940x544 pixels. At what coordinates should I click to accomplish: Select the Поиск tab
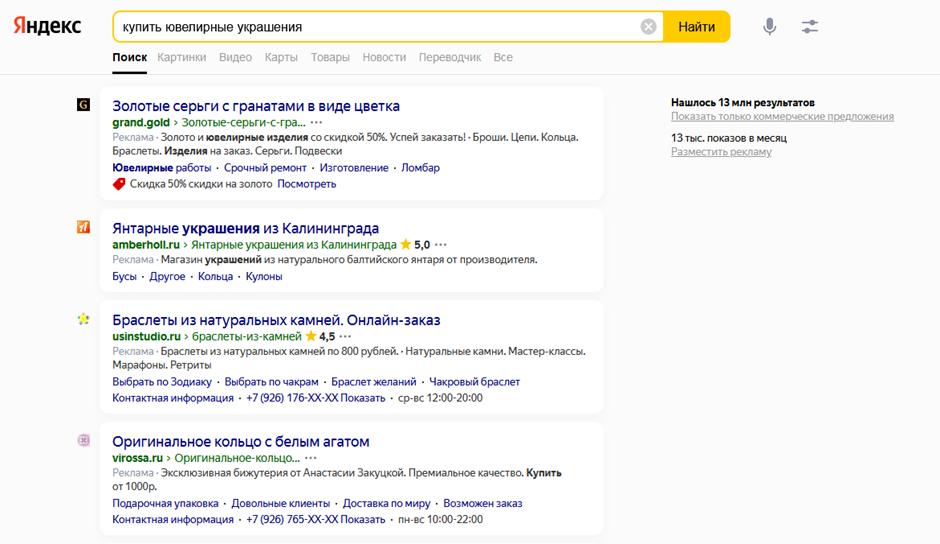click(129, 58)
